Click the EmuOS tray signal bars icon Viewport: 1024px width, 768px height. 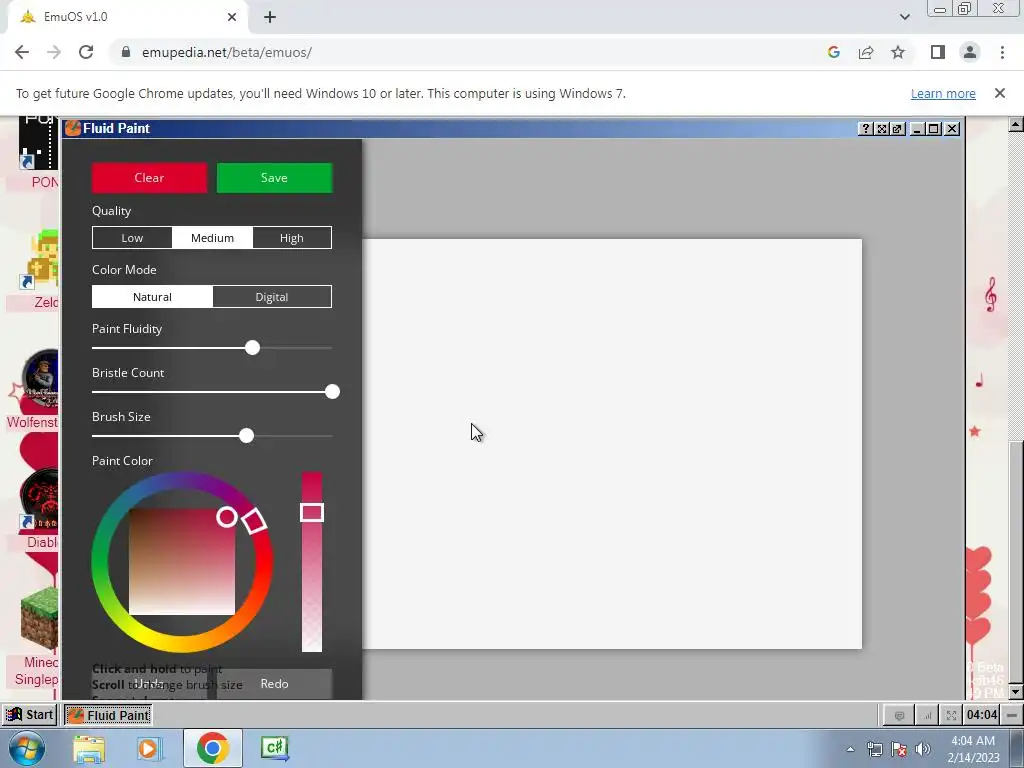(x=927, y=716)
